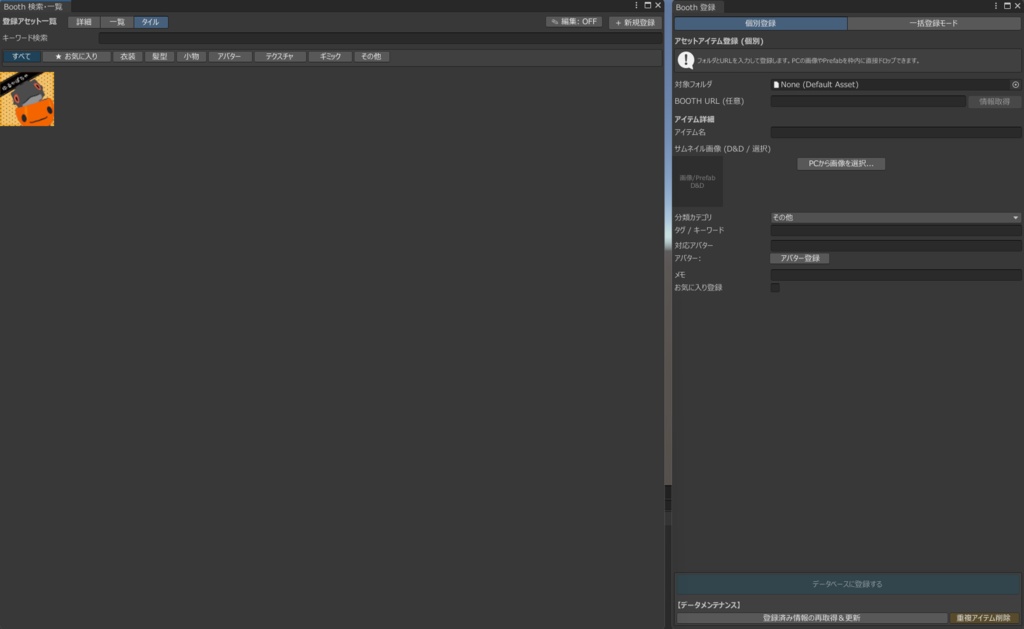Close the Booth 登録 window
1024x629 pixels.
click(1017, 6)
